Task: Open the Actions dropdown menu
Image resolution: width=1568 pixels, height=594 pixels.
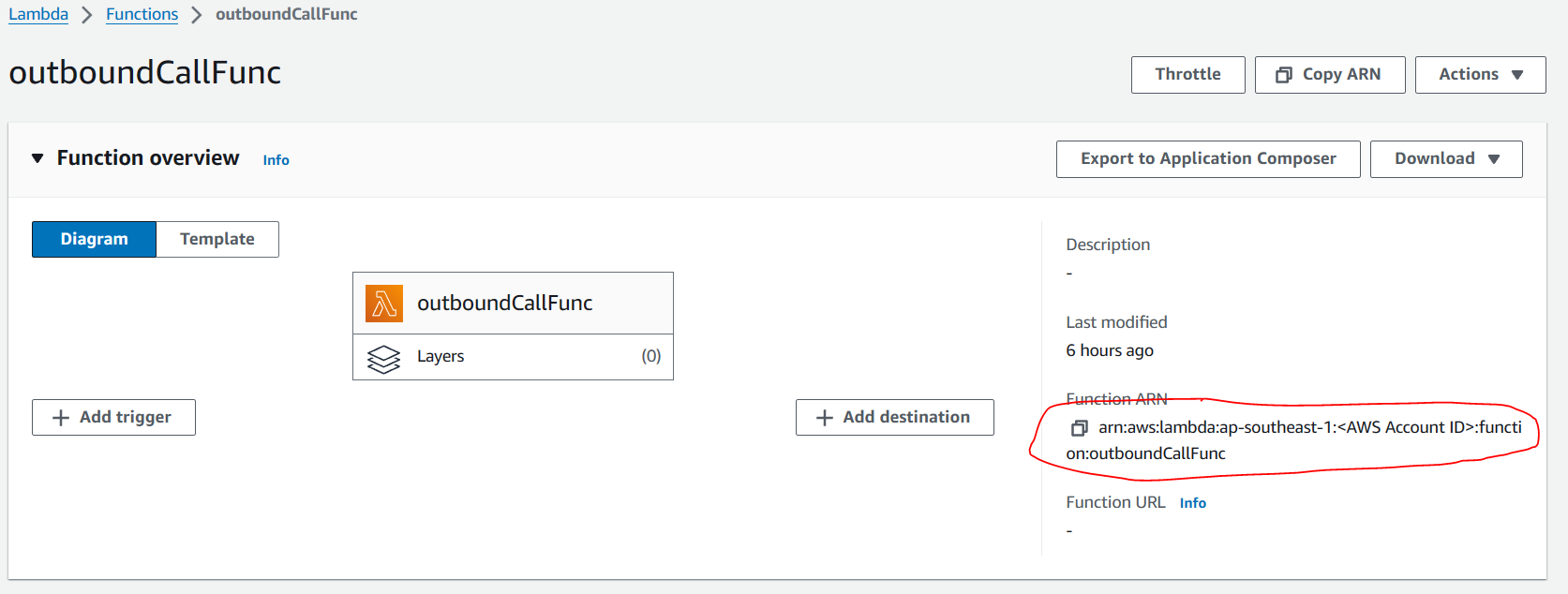Action: tap(1480, 75)
